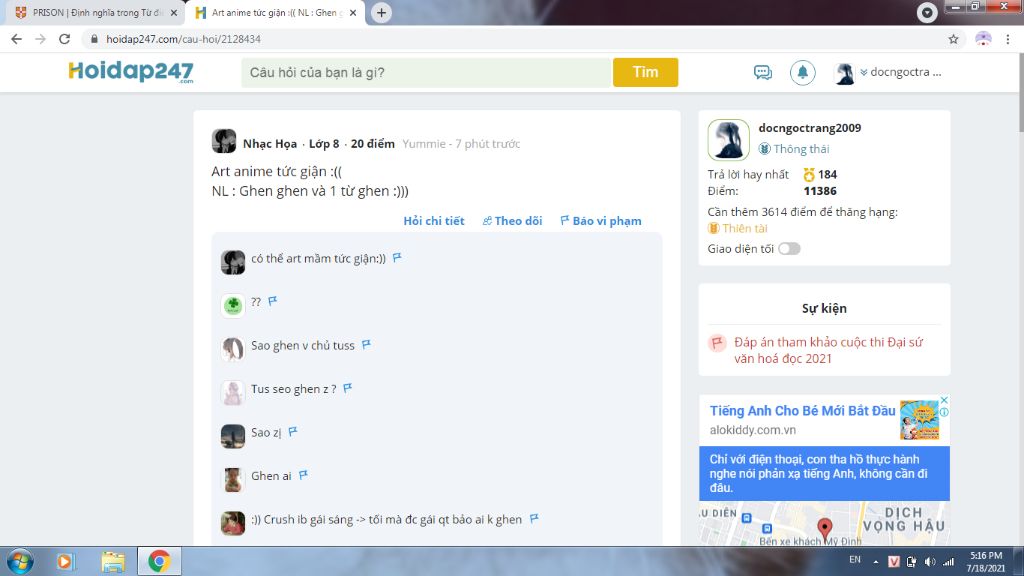Click the Chrome taskbar icon
The image size is (1024, 576).
tap(159, 561)
